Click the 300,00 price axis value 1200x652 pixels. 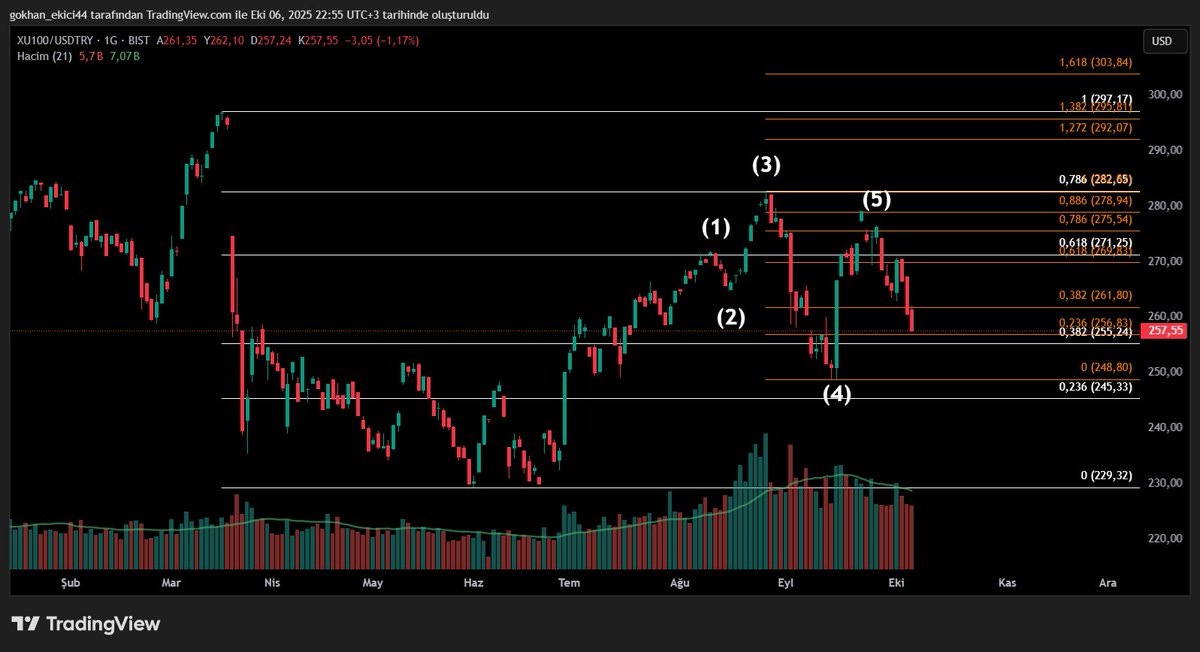click(1165, 95)
